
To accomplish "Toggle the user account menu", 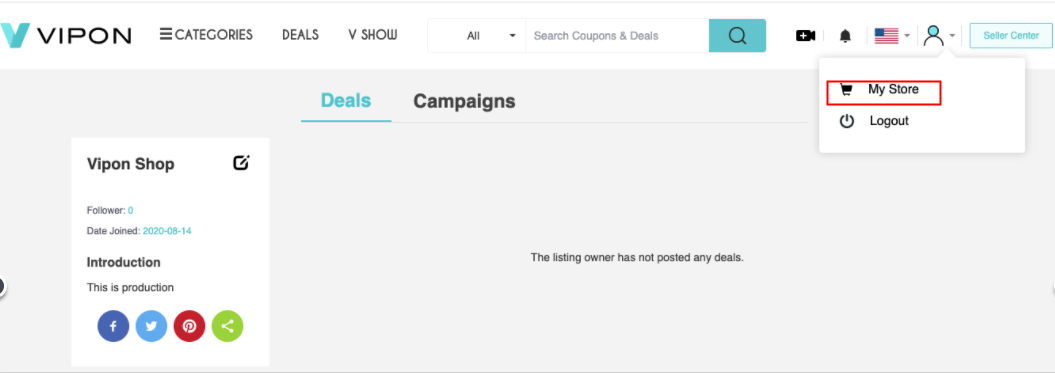I will (x=939, y=35).
